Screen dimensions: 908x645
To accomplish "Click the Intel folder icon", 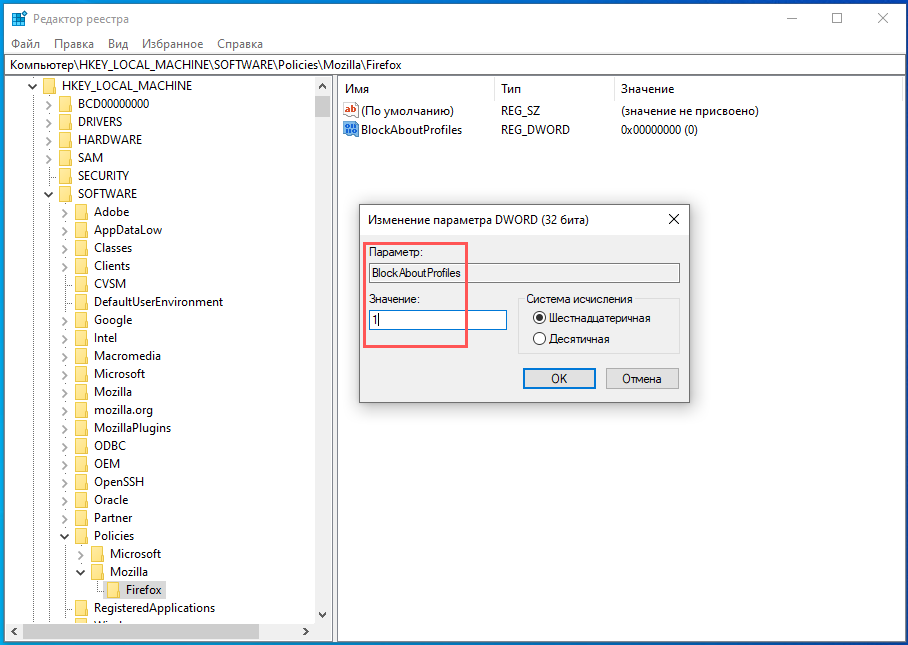I will coord(82,338).
